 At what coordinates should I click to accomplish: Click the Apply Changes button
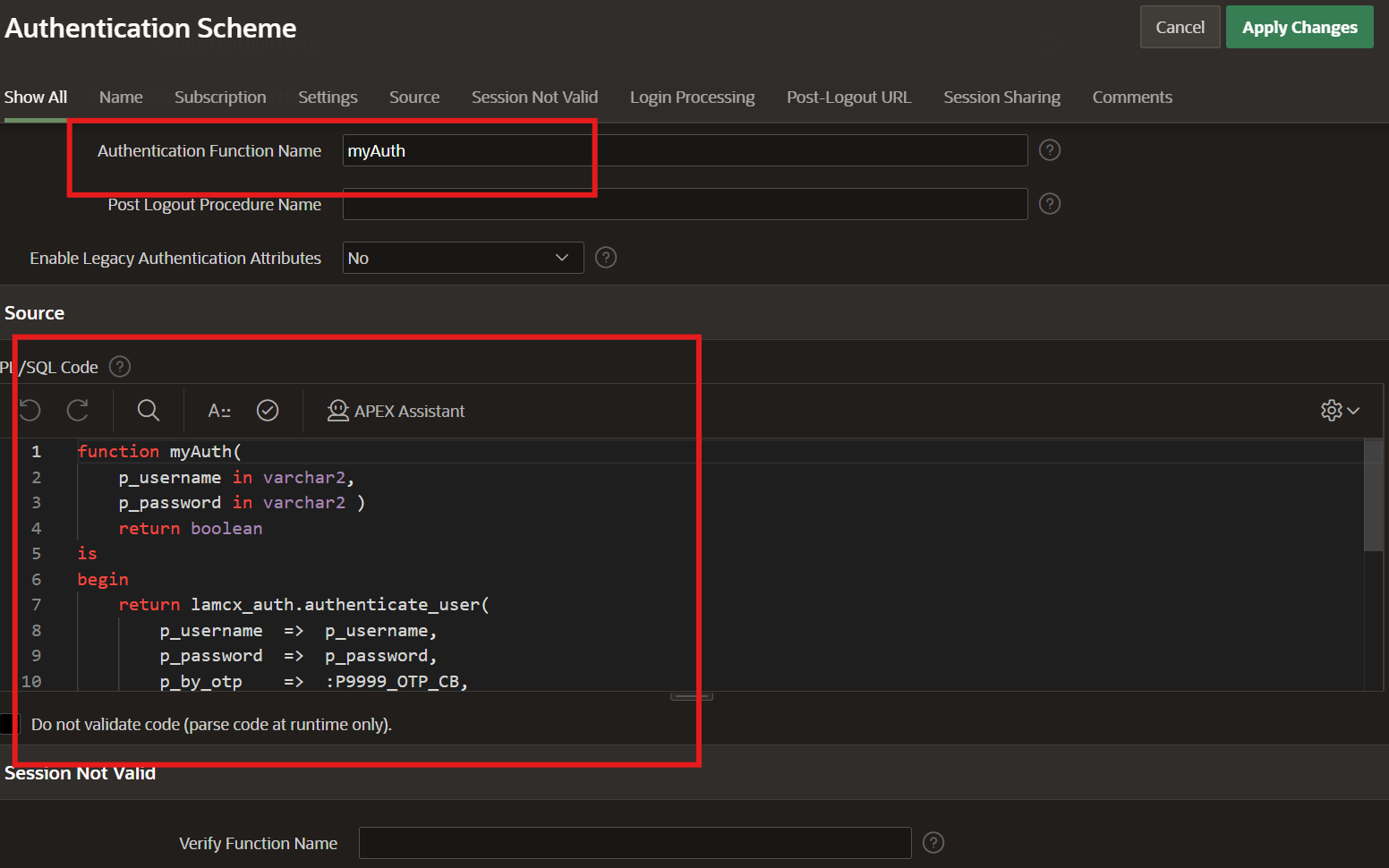[1299, 28]
